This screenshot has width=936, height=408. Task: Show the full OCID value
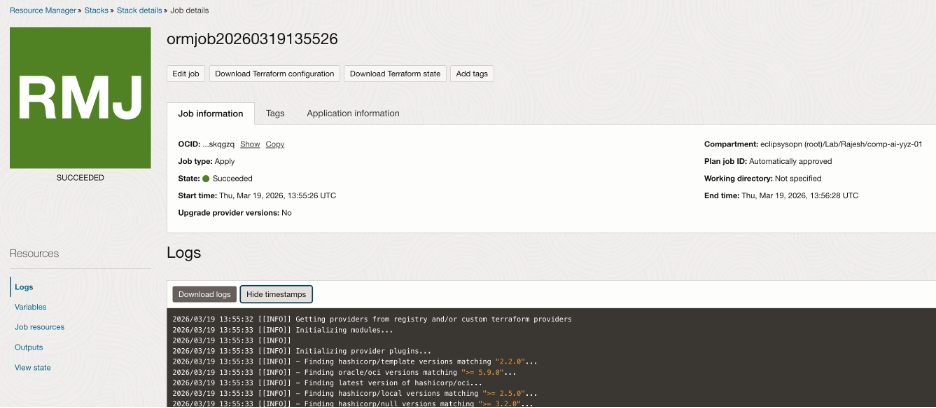point(250,144)
